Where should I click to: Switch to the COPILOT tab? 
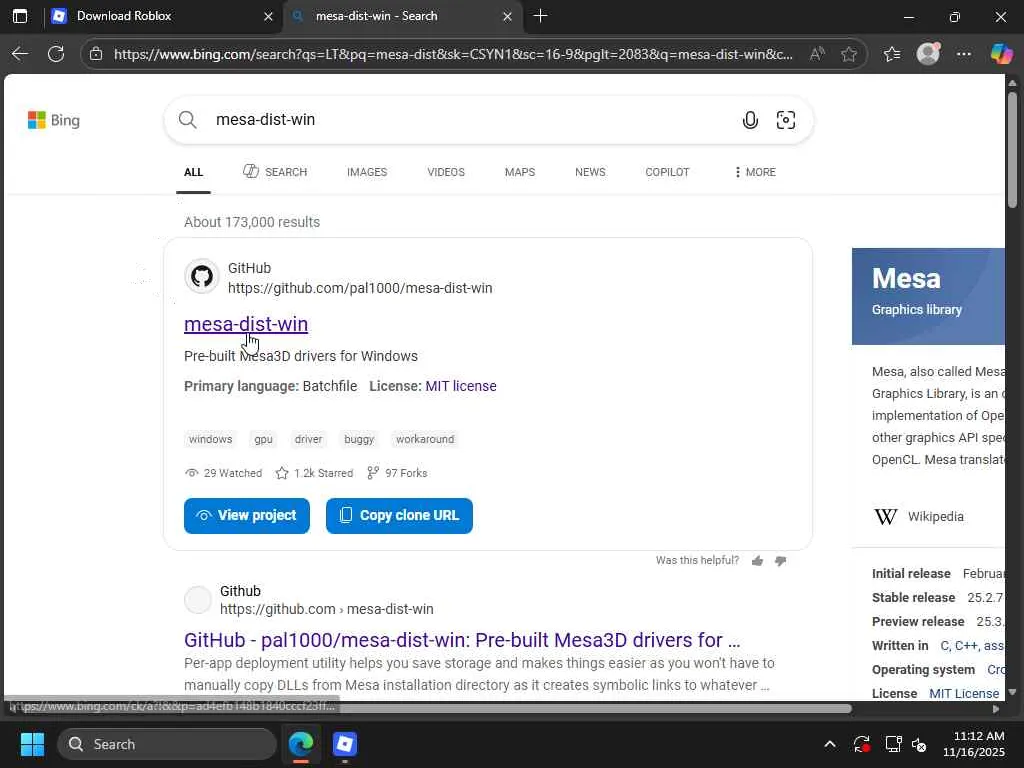pyautogui.click(x=667, y=172)
